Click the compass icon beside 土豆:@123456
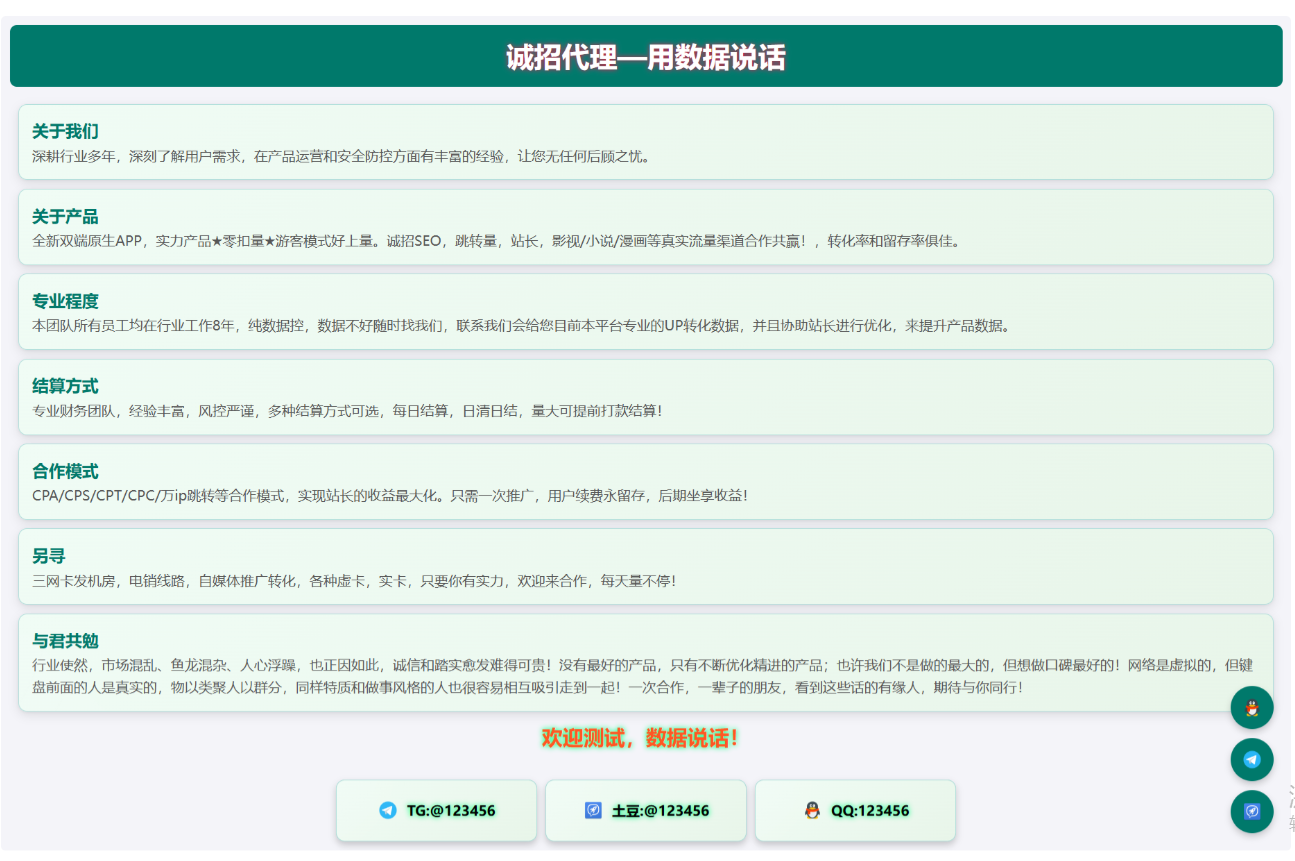 coord(593,810)
